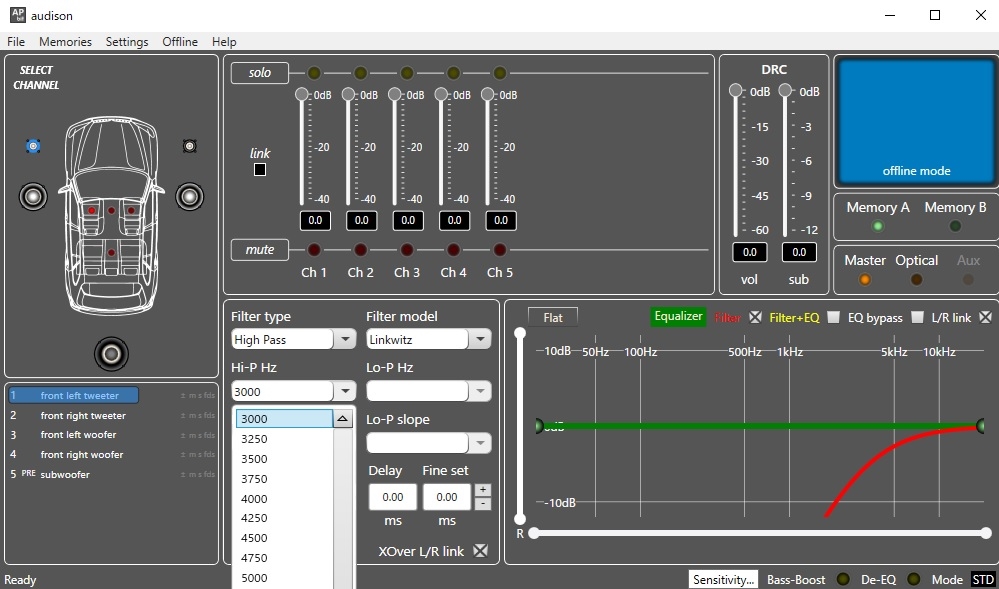999x589 pixels.
Task: Enable the channel link checkbox
Action: pos(260,170)
